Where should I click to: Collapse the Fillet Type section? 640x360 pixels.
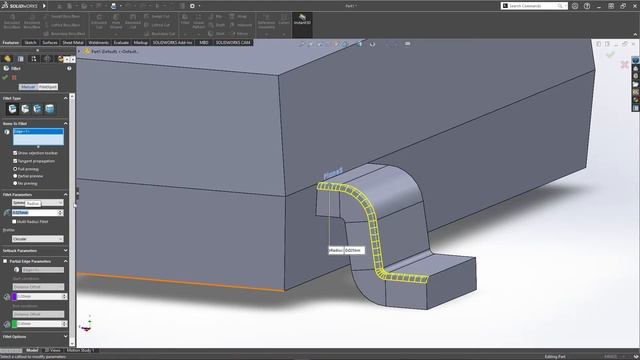click(x=65, y=98)
